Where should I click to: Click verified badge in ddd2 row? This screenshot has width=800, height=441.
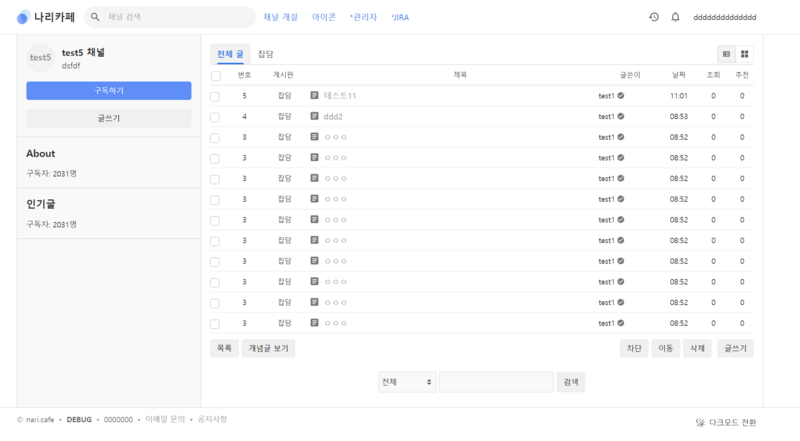click(621, 116)
